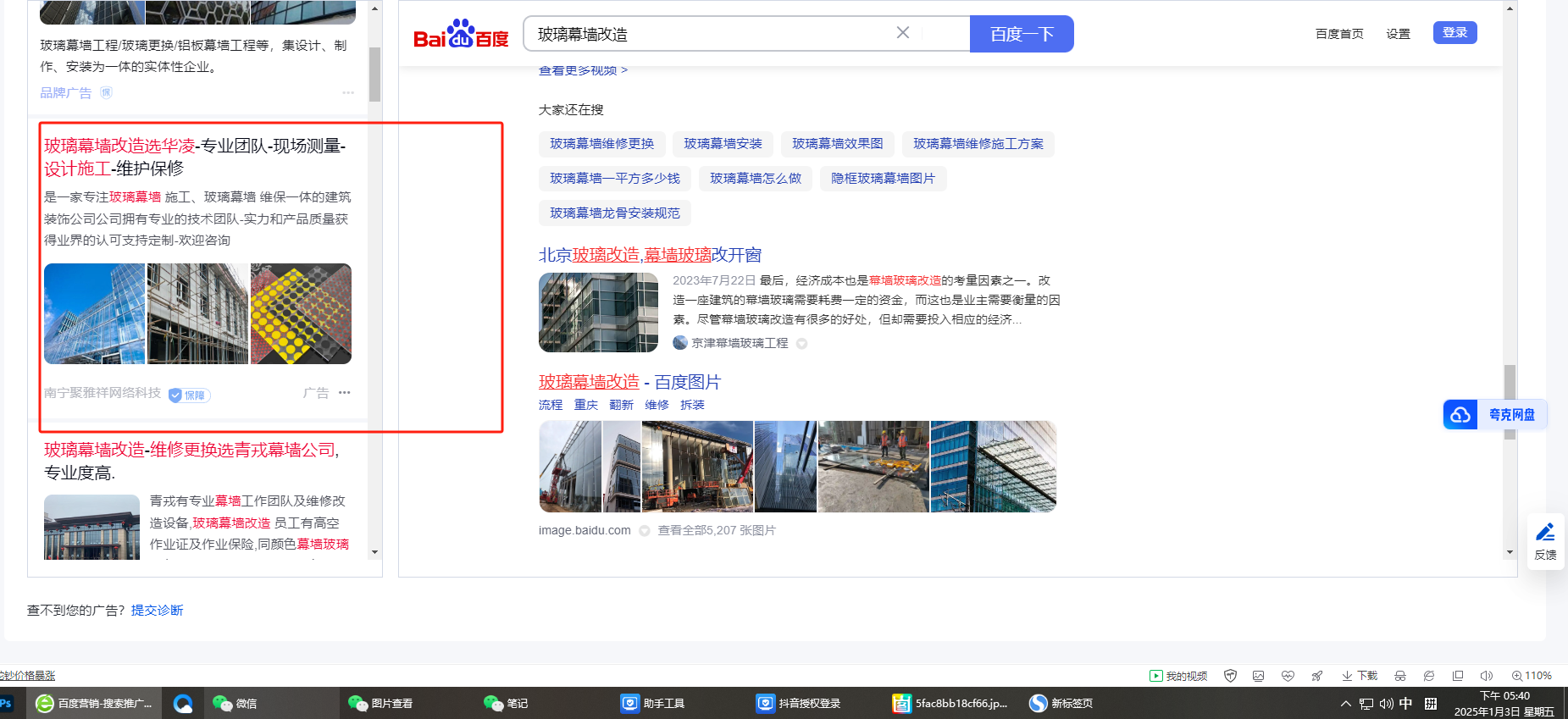Open 我的视频 in the browser status bar
This screenshot has height=719, width=1568.
tap(1178, 676)
